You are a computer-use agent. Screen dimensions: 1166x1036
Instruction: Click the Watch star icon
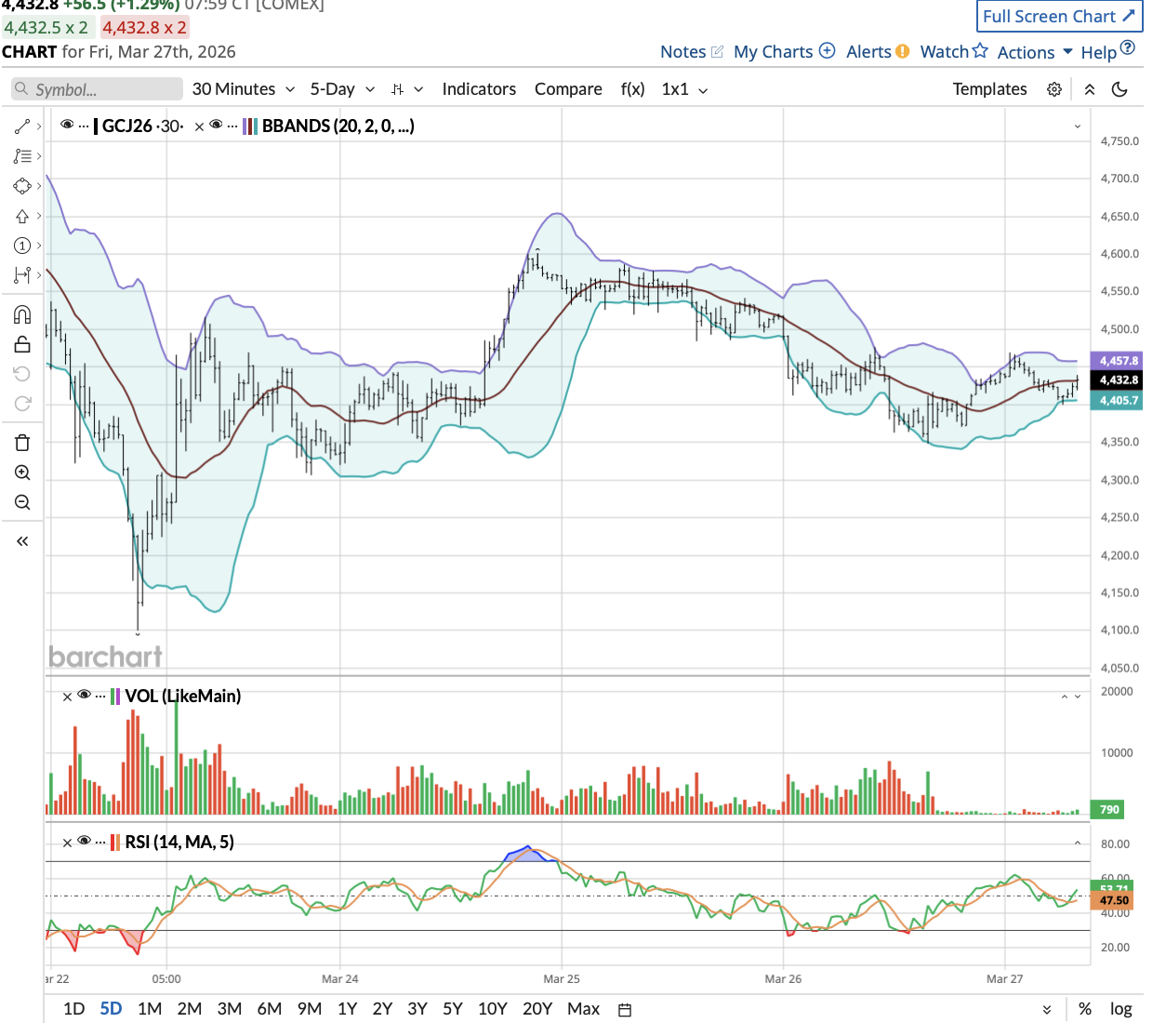980,50
